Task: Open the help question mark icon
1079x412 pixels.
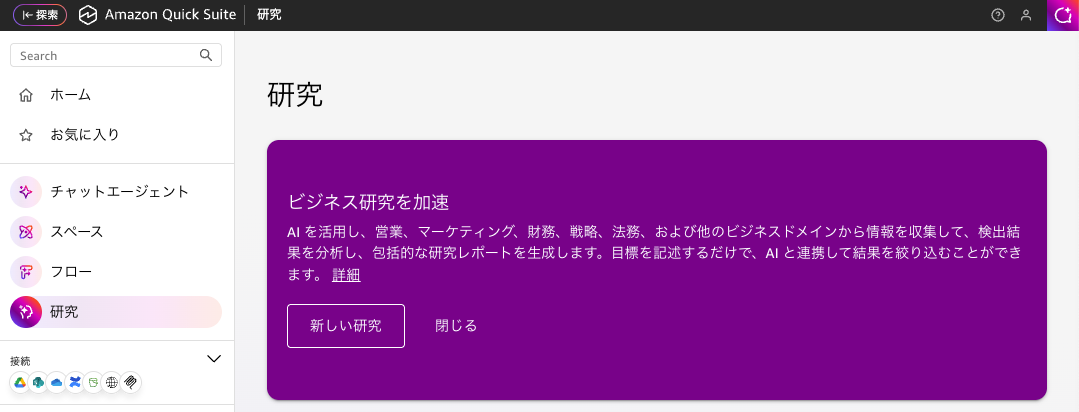Action: [998, 15]
